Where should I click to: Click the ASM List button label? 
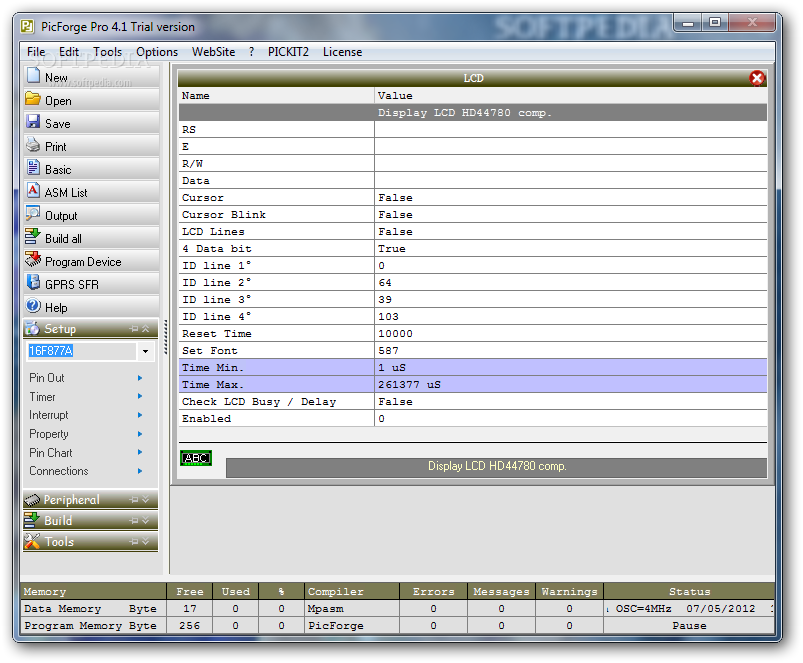point(66,193)
